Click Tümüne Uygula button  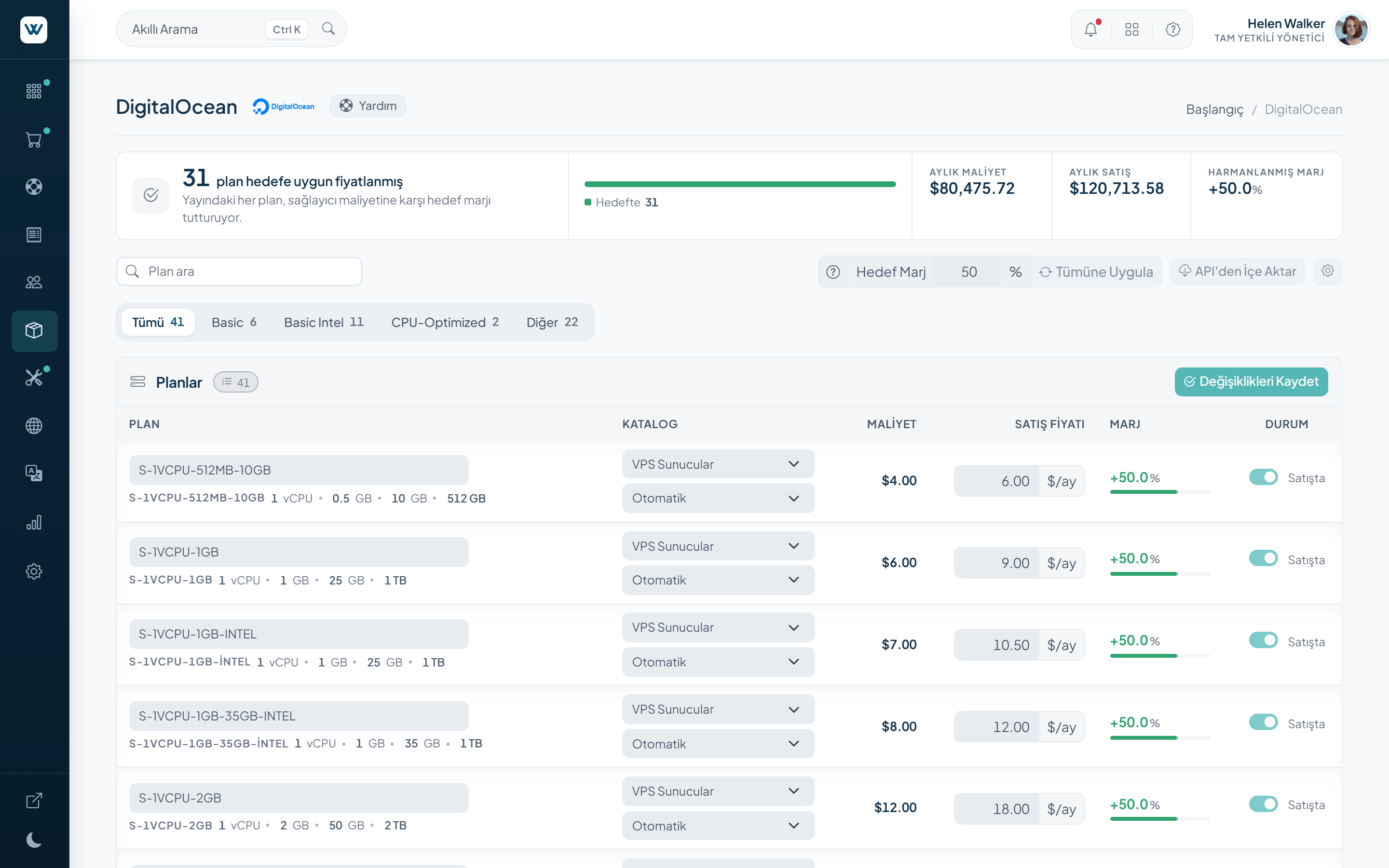click(x=1096, y=272)
